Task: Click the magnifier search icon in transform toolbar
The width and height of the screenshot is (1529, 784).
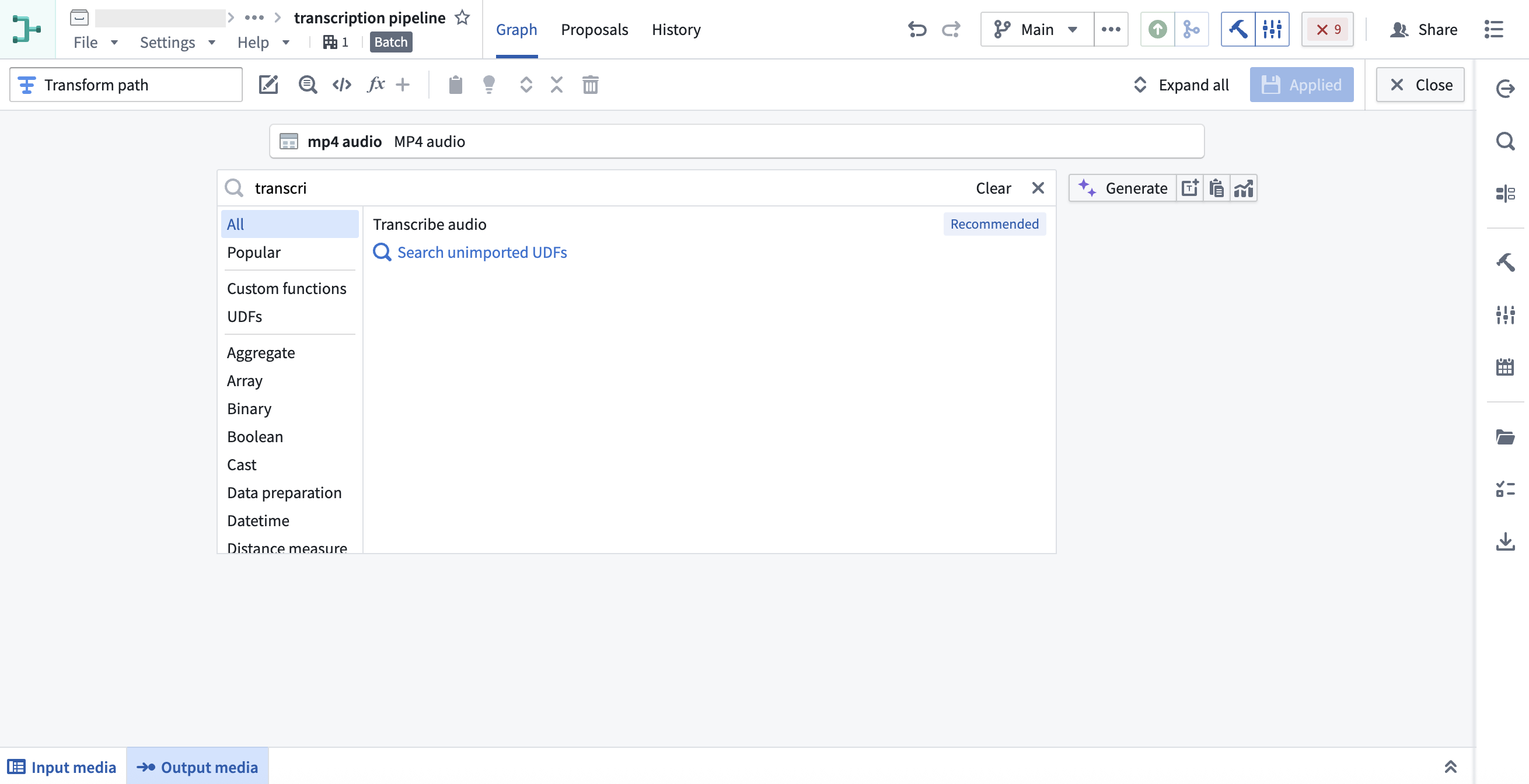Action: click(308, 85)
